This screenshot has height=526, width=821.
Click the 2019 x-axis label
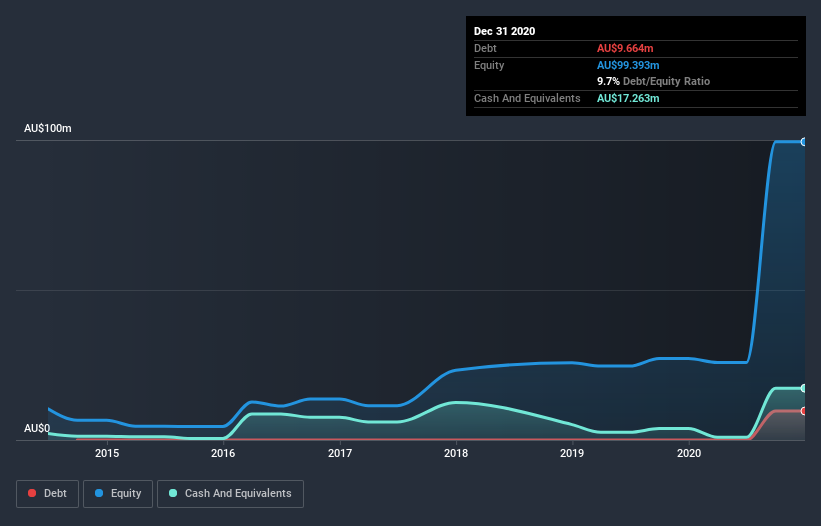572,453
